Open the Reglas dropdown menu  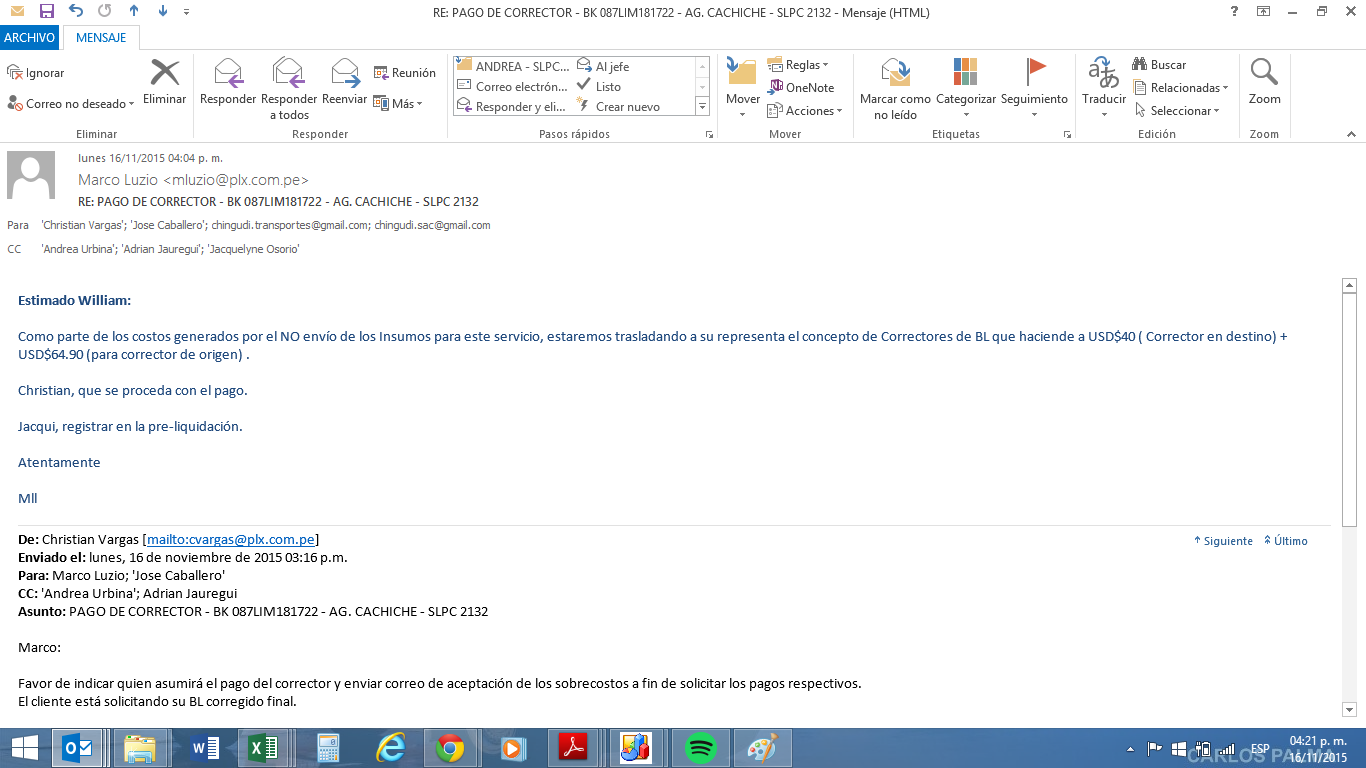coord(801,65)
